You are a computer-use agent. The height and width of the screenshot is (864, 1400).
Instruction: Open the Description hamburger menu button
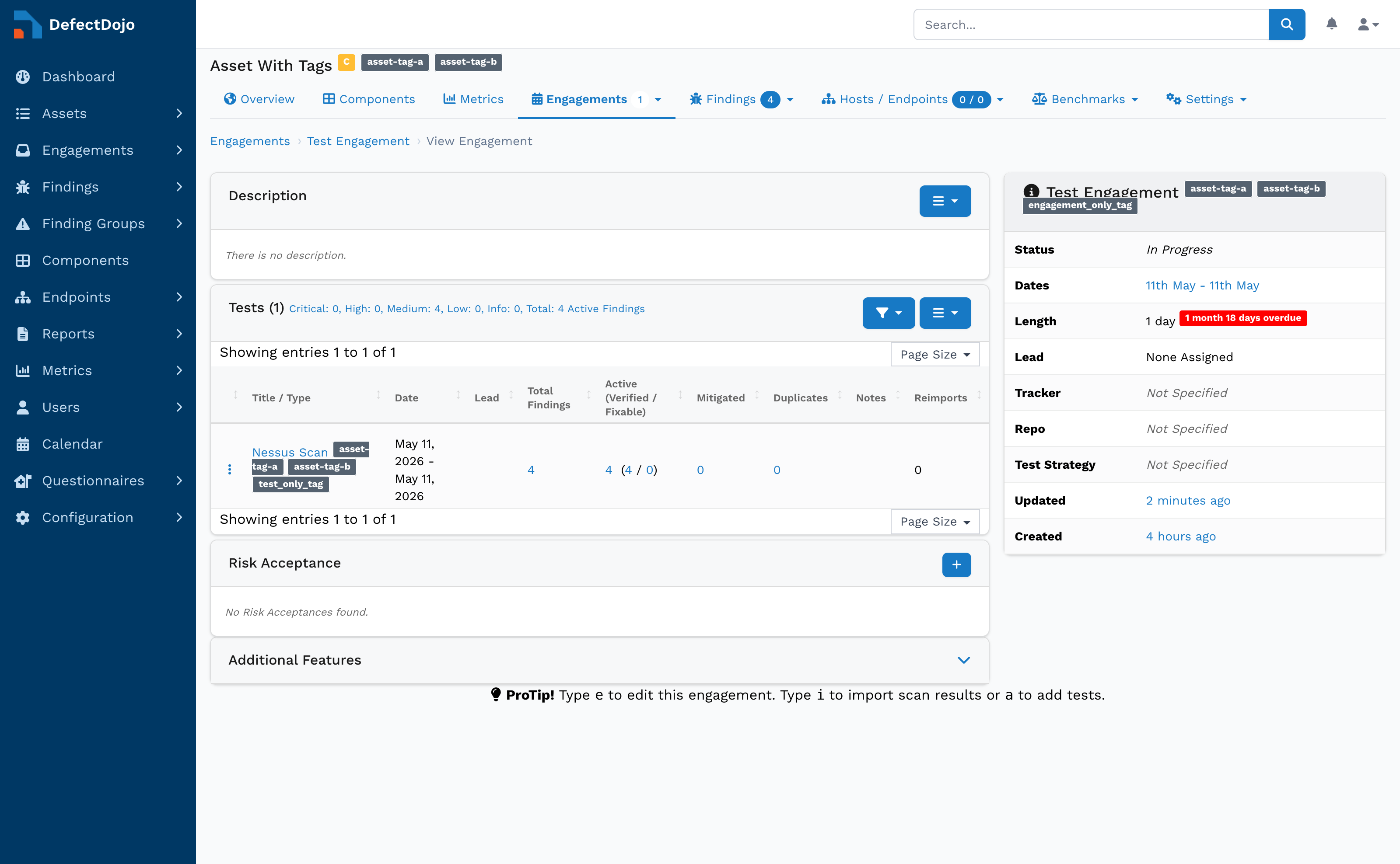click(945, 201)
